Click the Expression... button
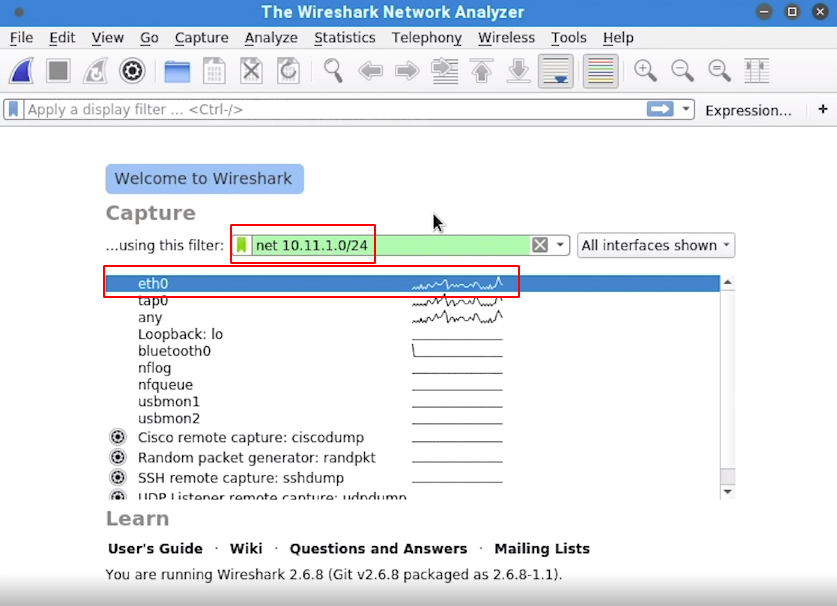Image resolution: width=837 pixels, height=606 pixels. [x=748, y=110]
